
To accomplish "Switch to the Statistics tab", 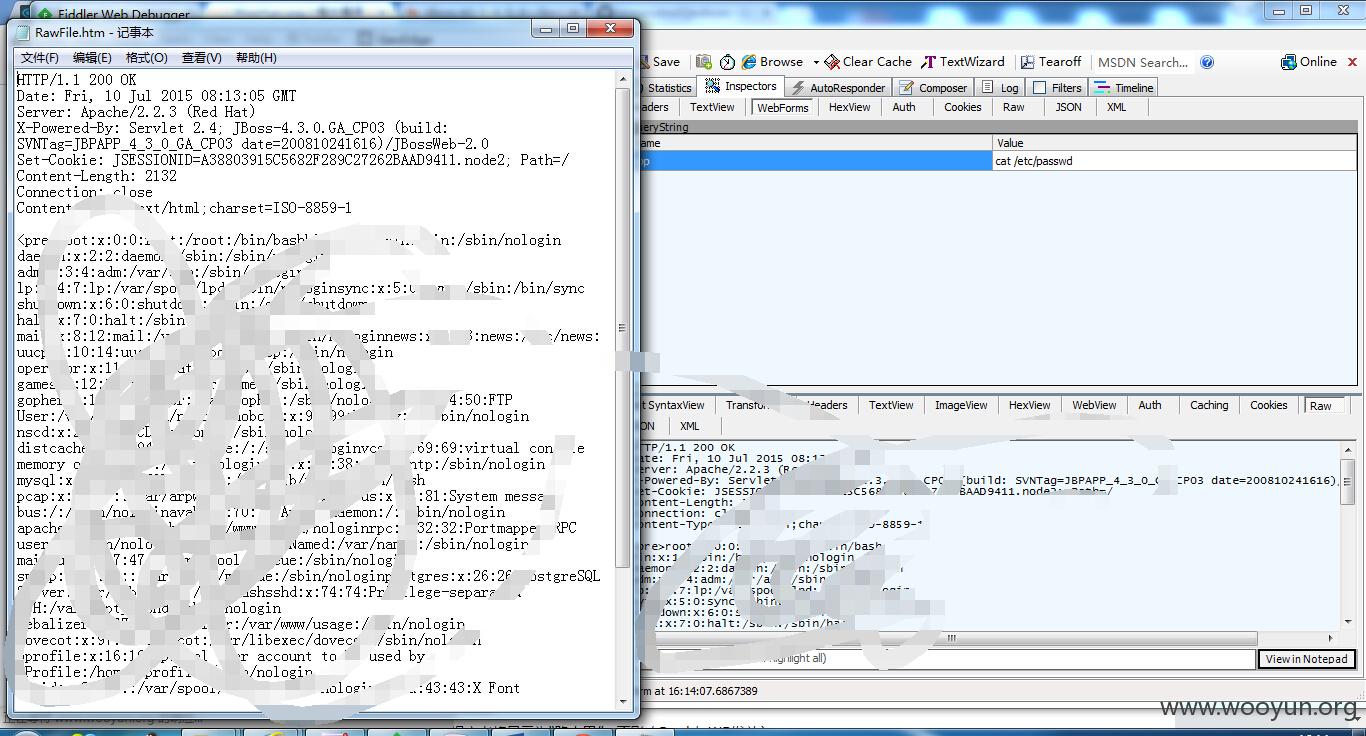I will [667, 88].
